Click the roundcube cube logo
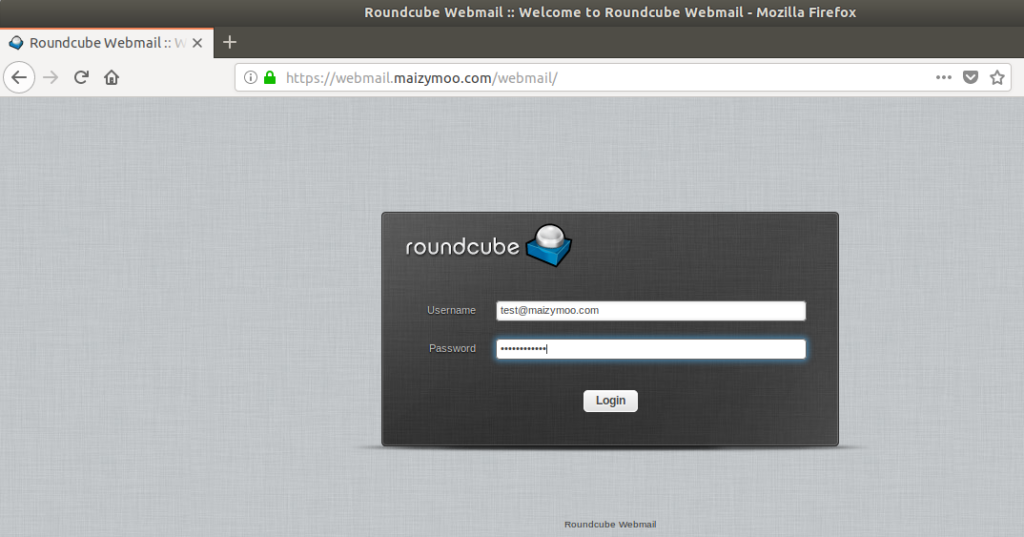Screen dimensions: 1024x537 [549, 245]
